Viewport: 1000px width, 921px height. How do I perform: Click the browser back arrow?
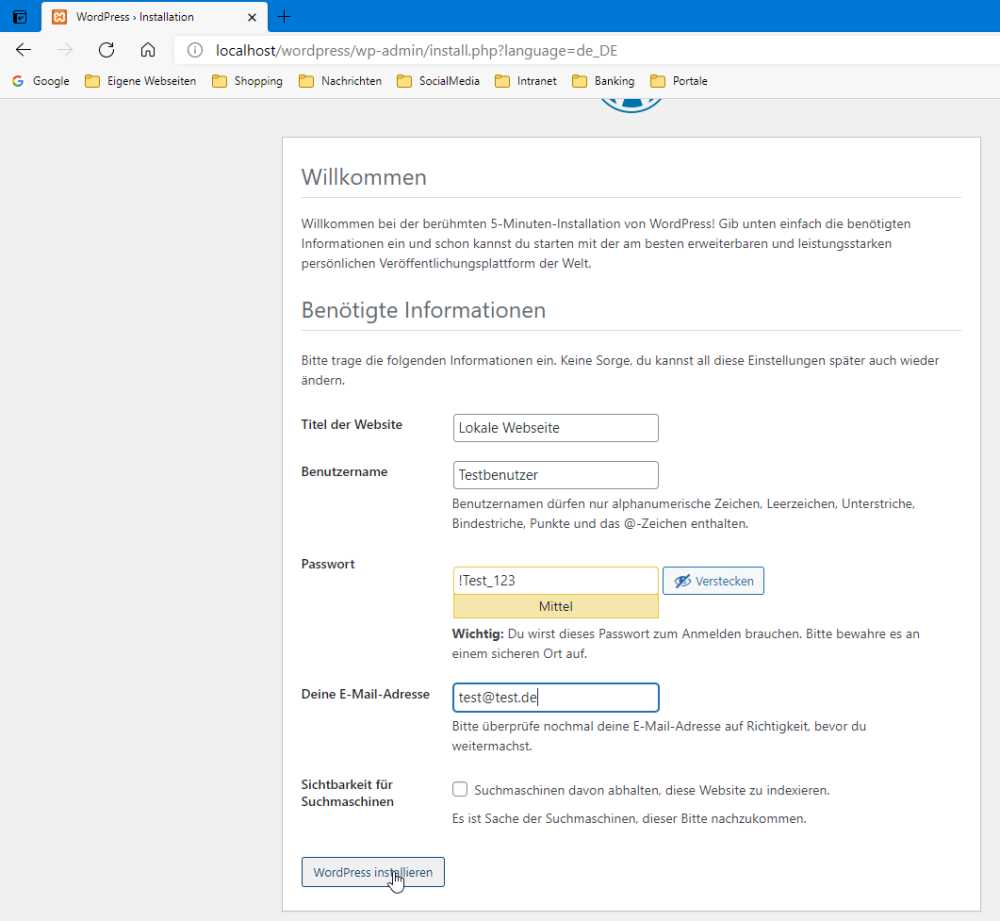pos(24,50)
